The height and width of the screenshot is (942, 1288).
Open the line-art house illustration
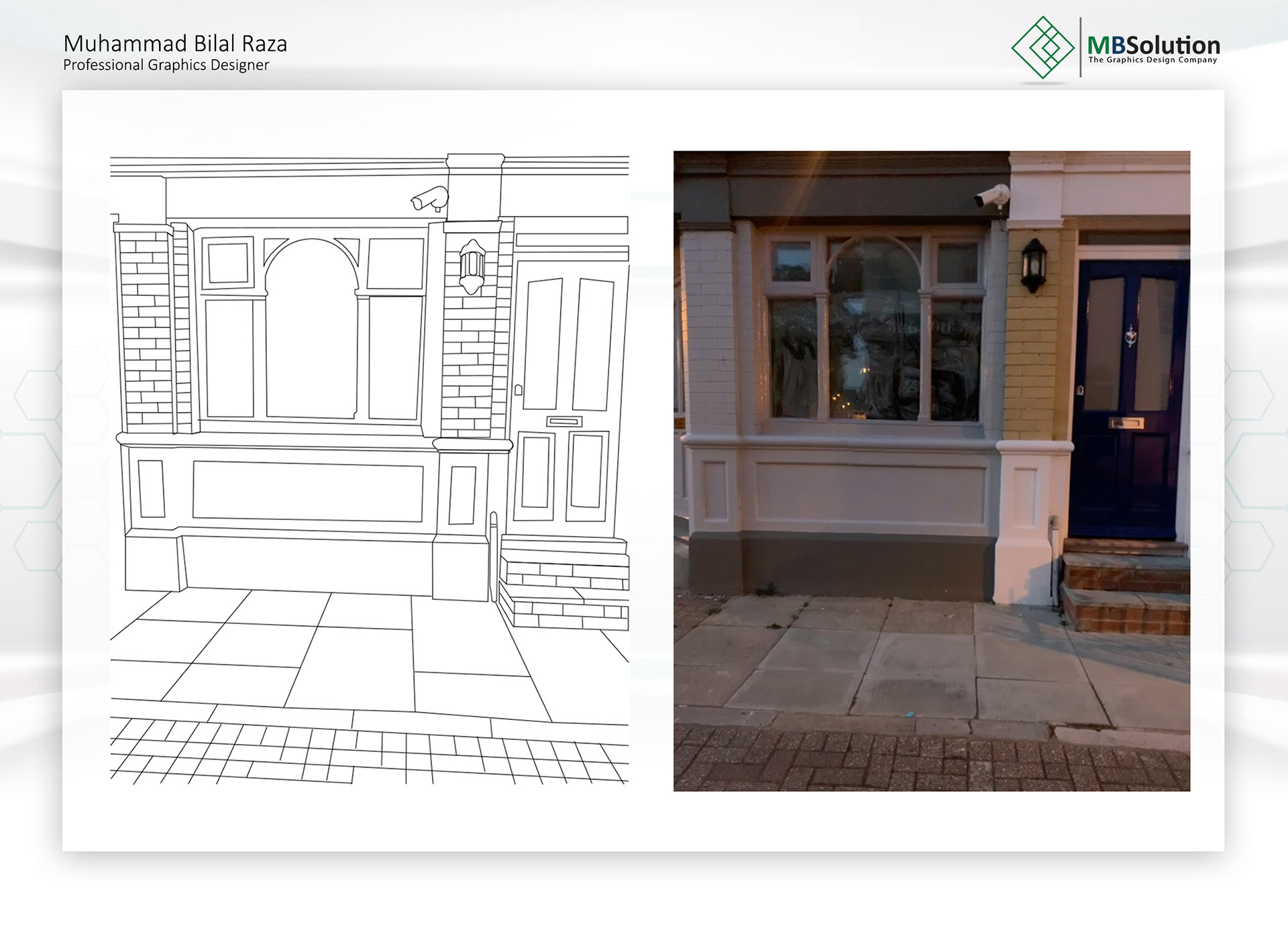coord(370,468)
